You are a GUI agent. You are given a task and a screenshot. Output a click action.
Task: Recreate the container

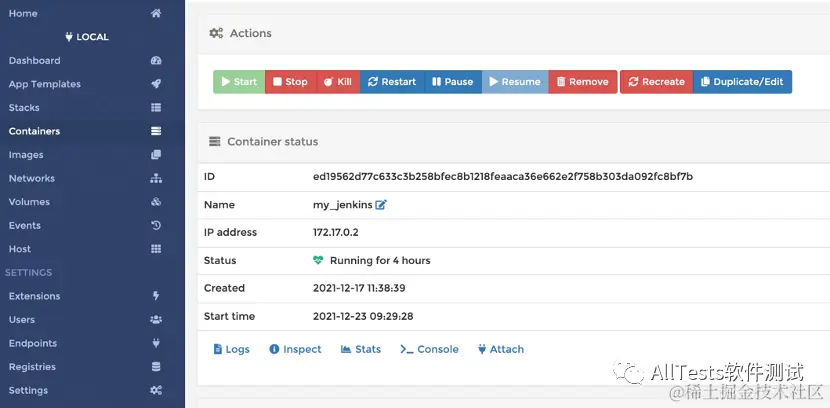tap(656, 82)
